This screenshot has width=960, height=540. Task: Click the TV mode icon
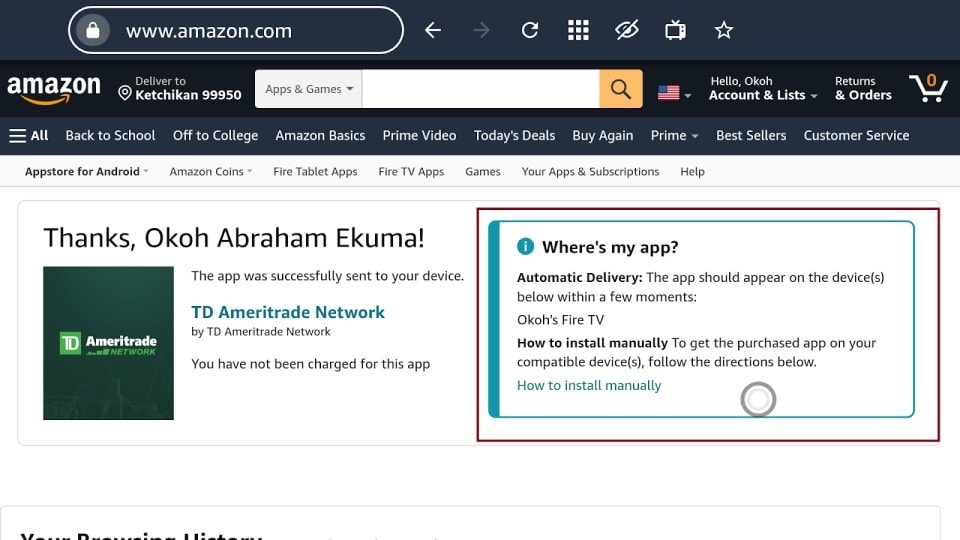pos(675,31)
